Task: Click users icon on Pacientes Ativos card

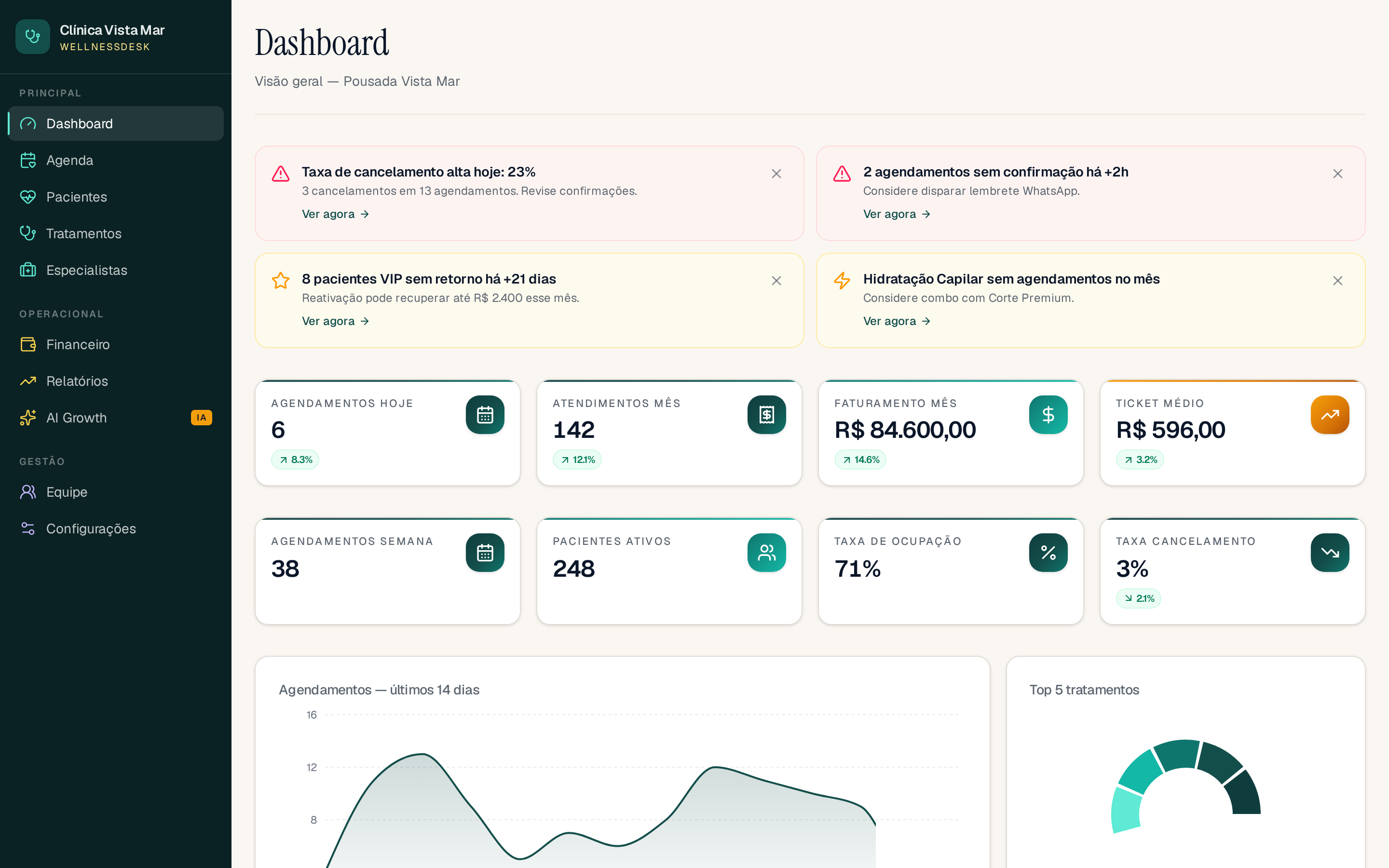Action: 767,553
